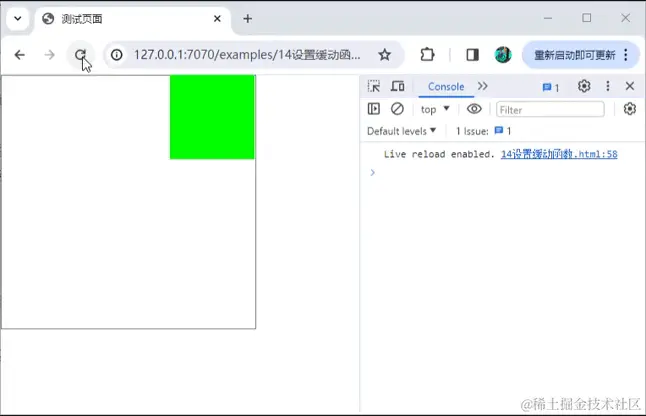Focus the address bar URL
The width and height of the screenshot is (646, 416).
pyautogui.click(x=247, y=55)
